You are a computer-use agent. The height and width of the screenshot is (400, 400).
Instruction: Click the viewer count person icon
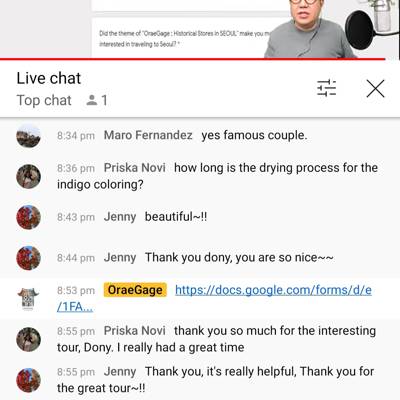[x=92, y=100]
